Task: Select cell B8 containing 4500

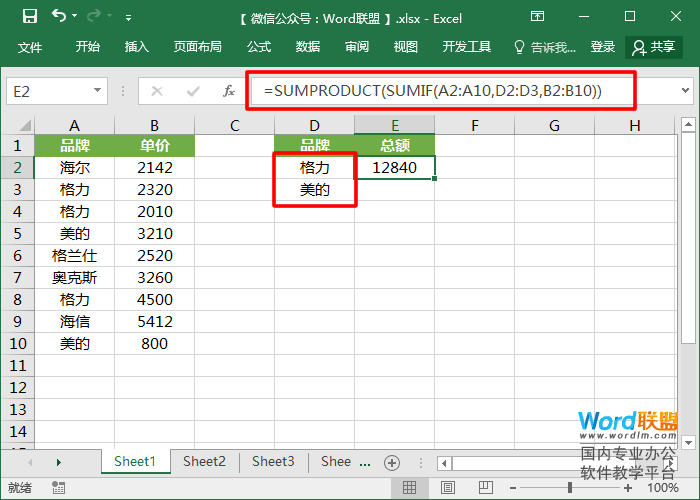Action: [x=154, y=300]
